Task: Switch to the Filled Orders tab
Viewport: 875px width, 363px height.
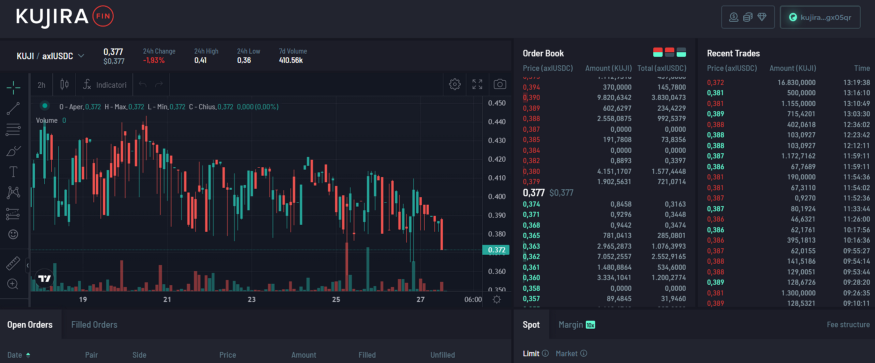Action: click(94, 324)
